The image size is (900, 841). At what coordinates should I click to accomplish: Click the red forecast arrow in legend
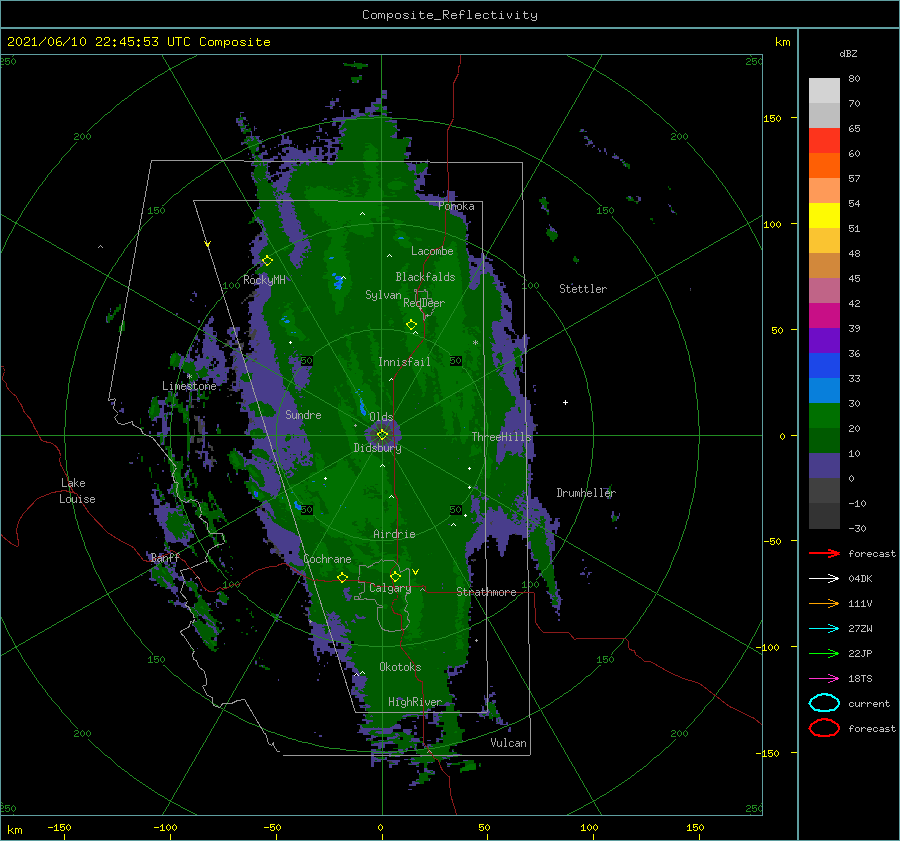coord(824,553)
